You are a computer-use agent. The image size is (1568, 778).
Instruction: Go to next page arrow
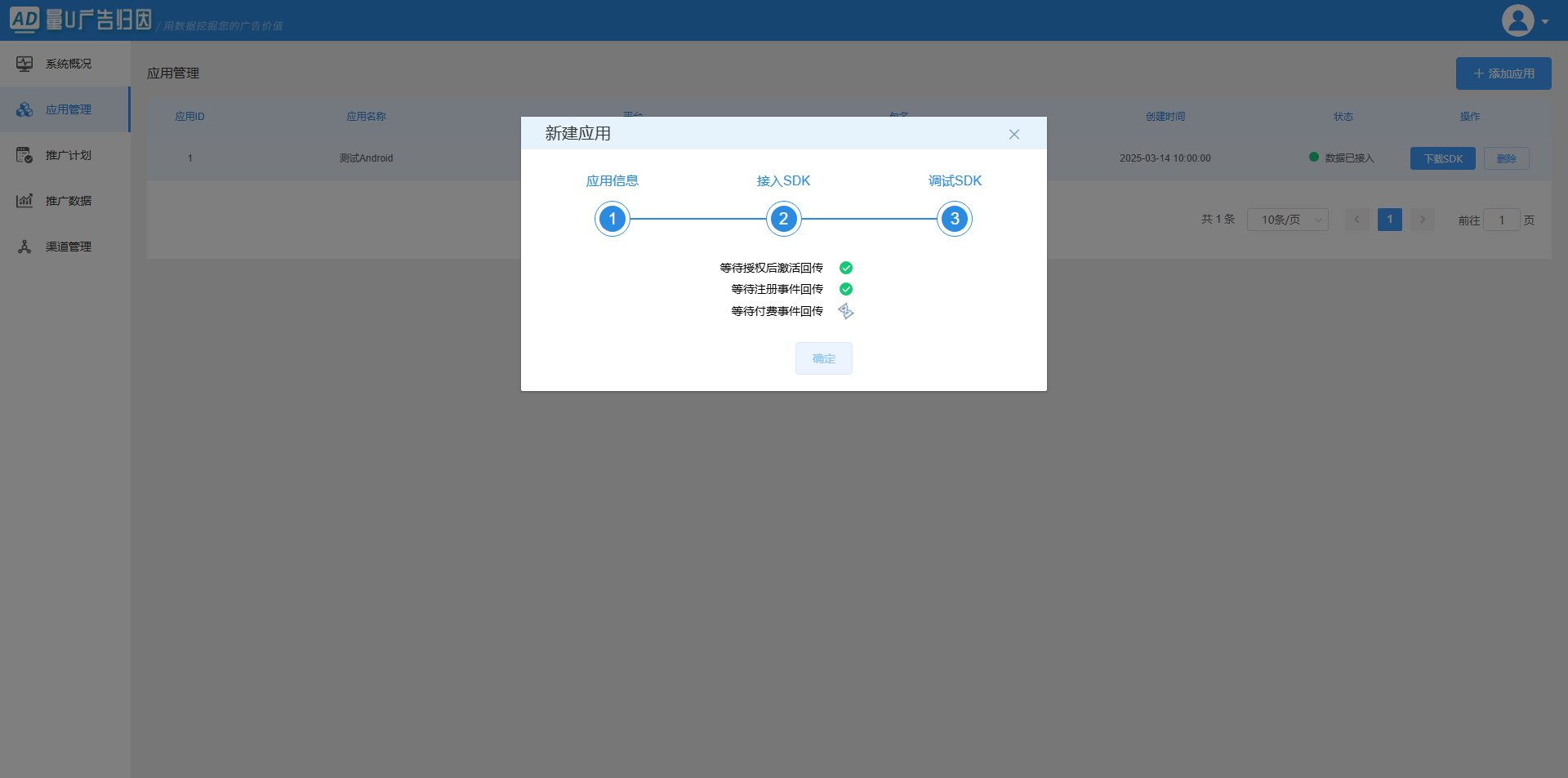(x=1423, y=220)
